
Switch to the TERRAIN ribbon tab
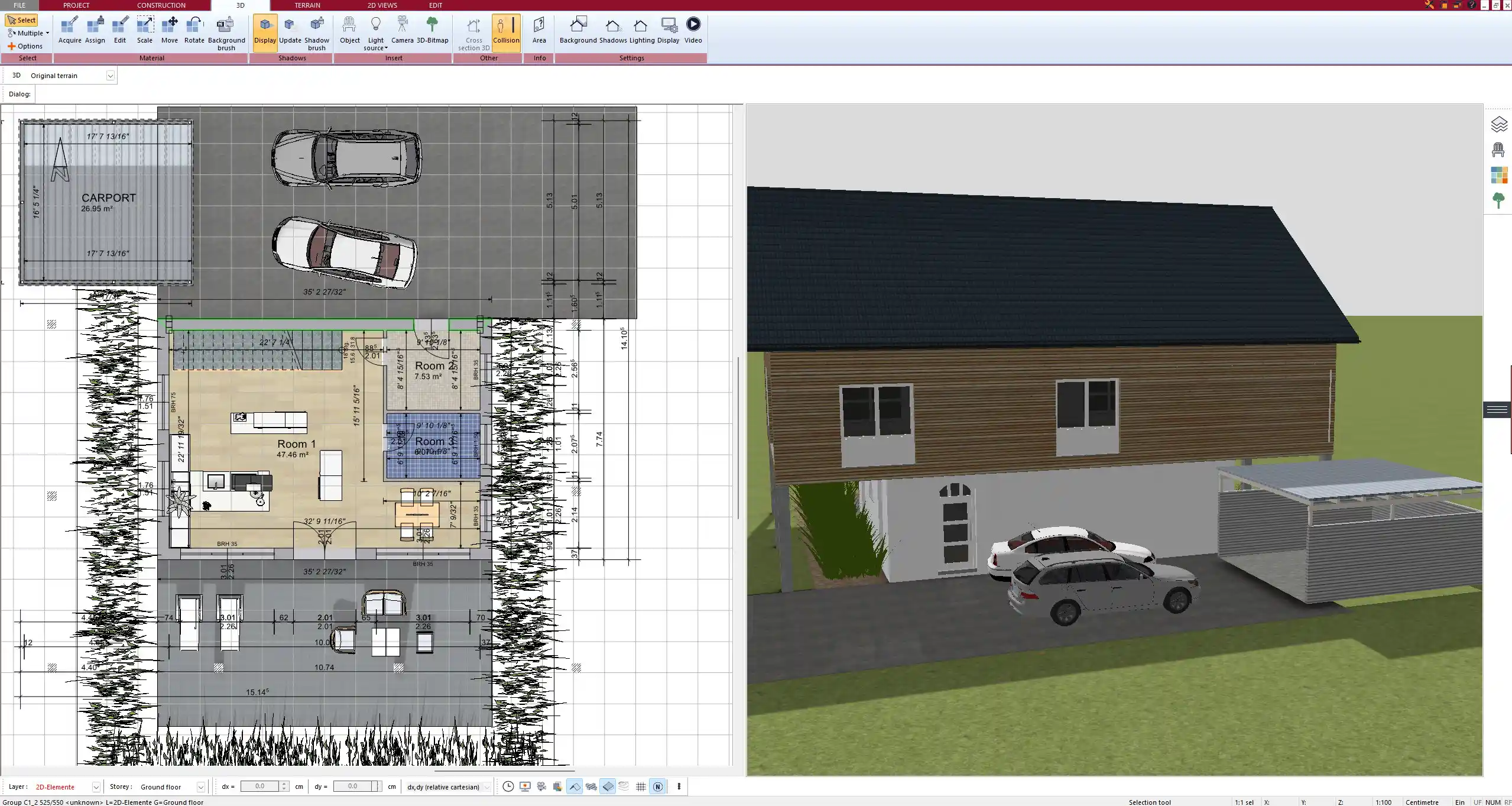coord(307,5)
